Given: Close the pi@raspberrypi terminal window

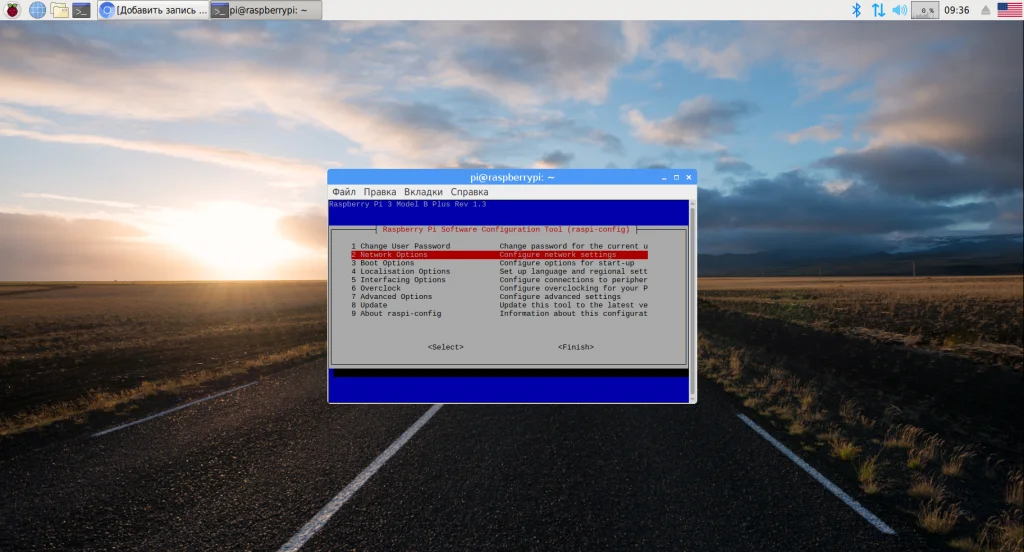Looking at the screenshot, I should coord(688,178).
